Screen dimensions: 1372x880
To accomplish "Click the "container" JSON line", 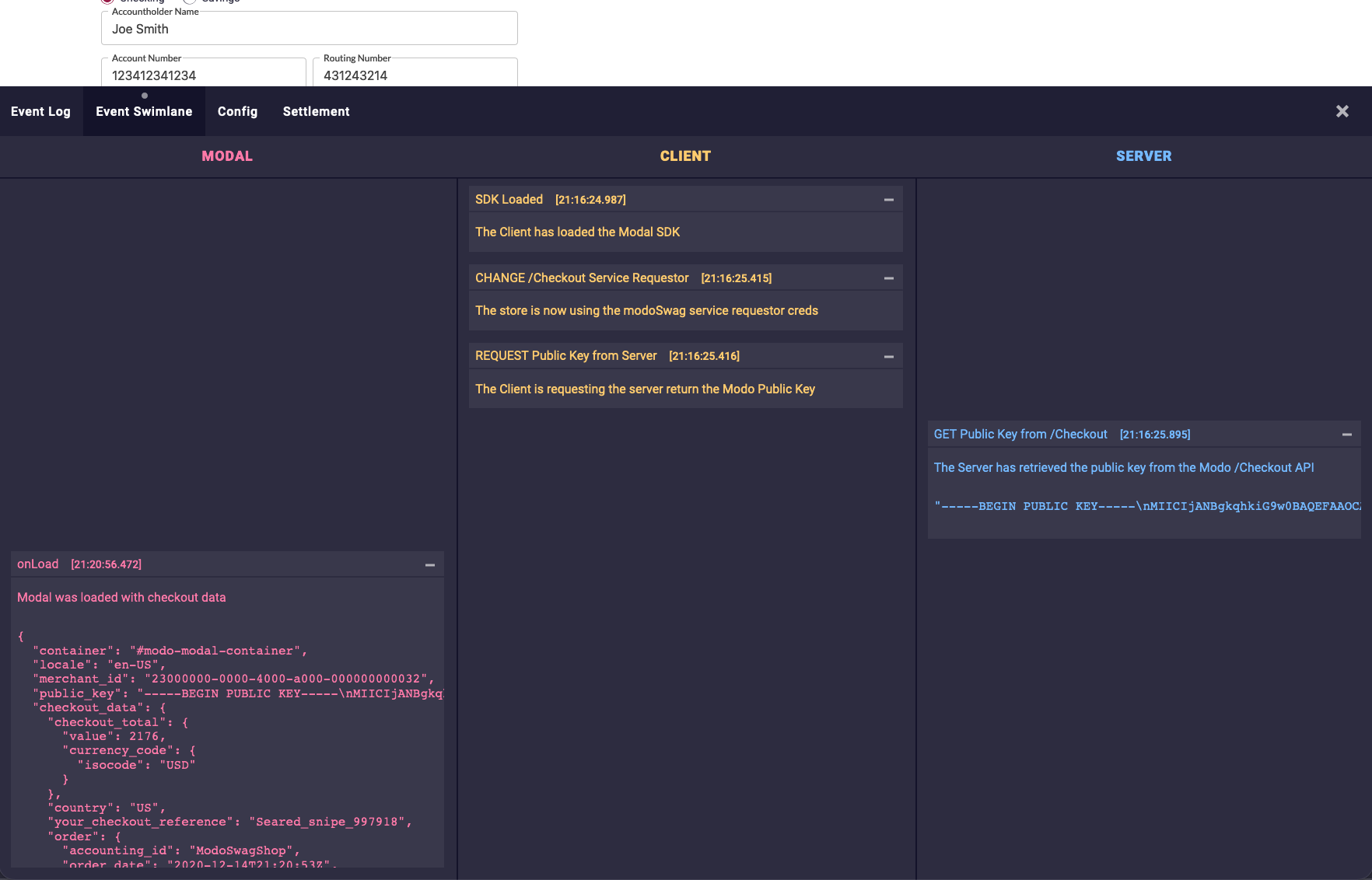I will pos(170,651).
